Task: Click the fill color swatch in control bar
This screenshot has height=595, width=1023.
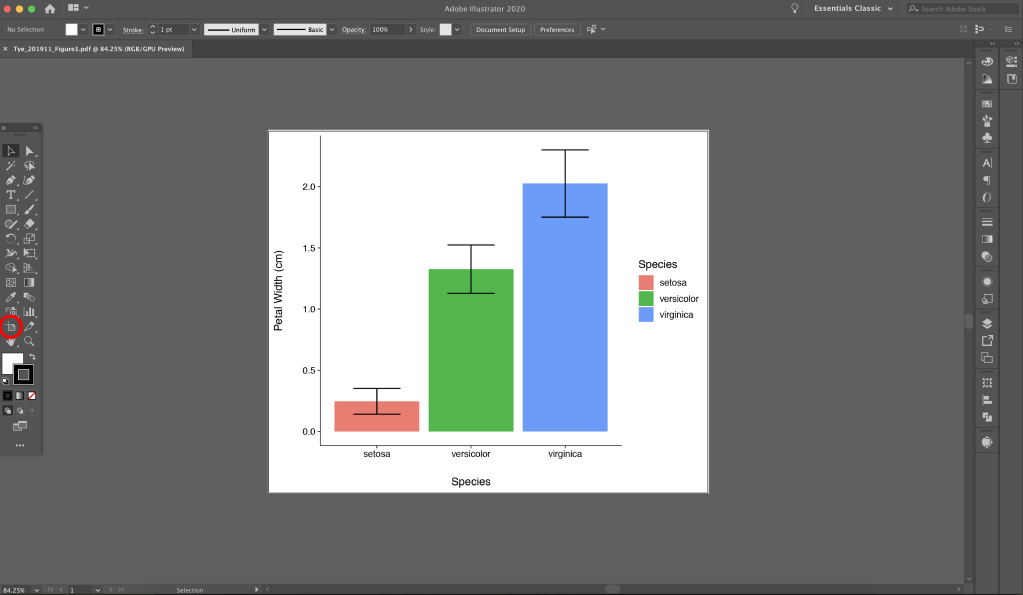Action: point(72,30)
